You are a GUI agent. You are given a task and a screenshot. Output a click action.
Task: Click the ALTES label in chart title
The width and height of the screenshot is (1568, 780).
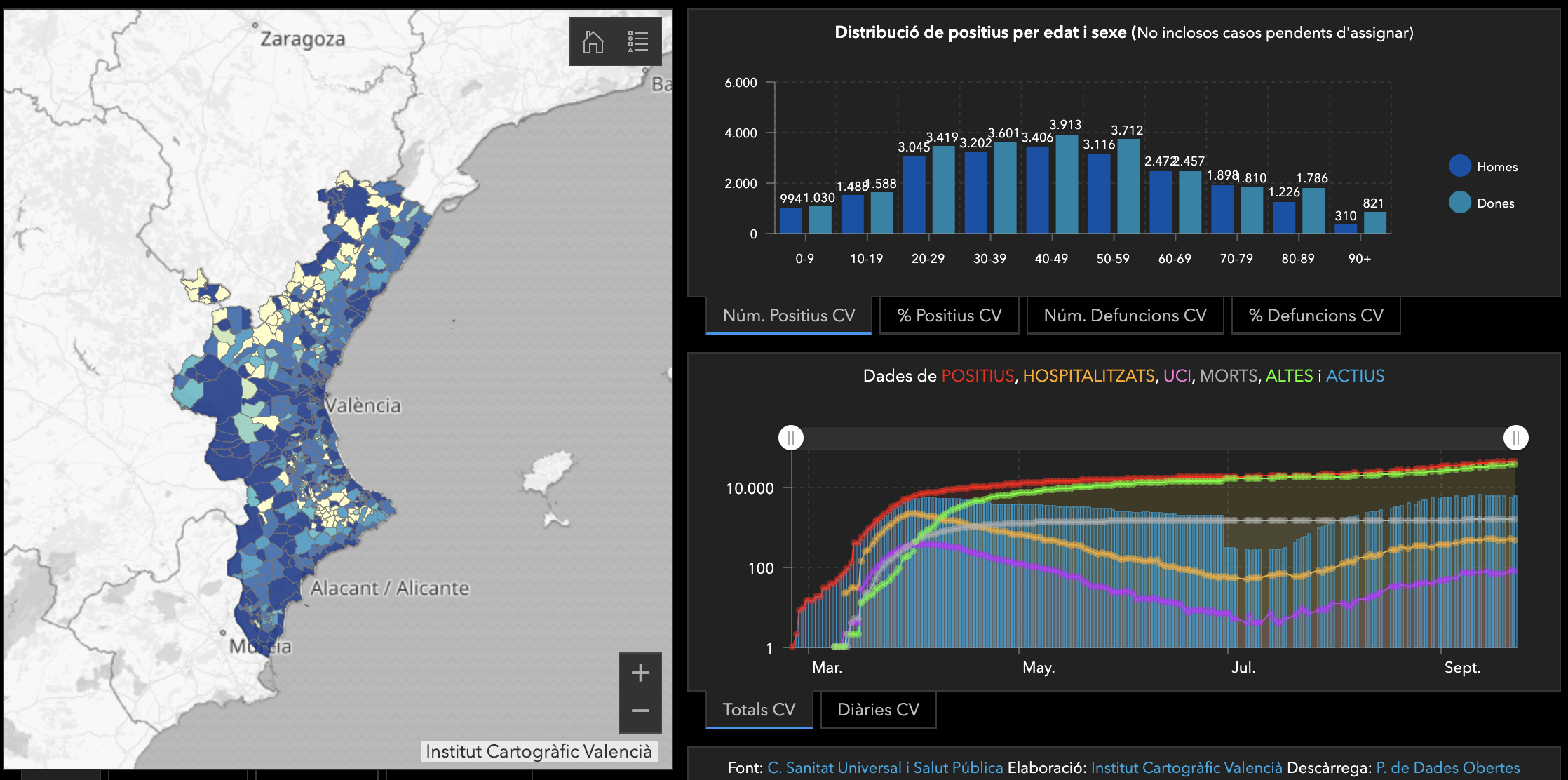coord(1289,376)
